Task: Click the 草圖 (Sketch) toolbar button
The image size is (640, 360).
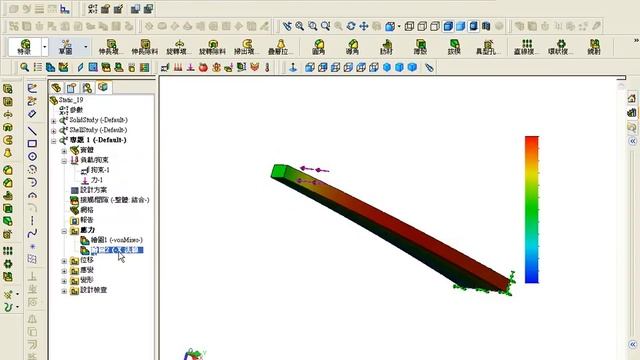Action: click(x=66, y=47)
